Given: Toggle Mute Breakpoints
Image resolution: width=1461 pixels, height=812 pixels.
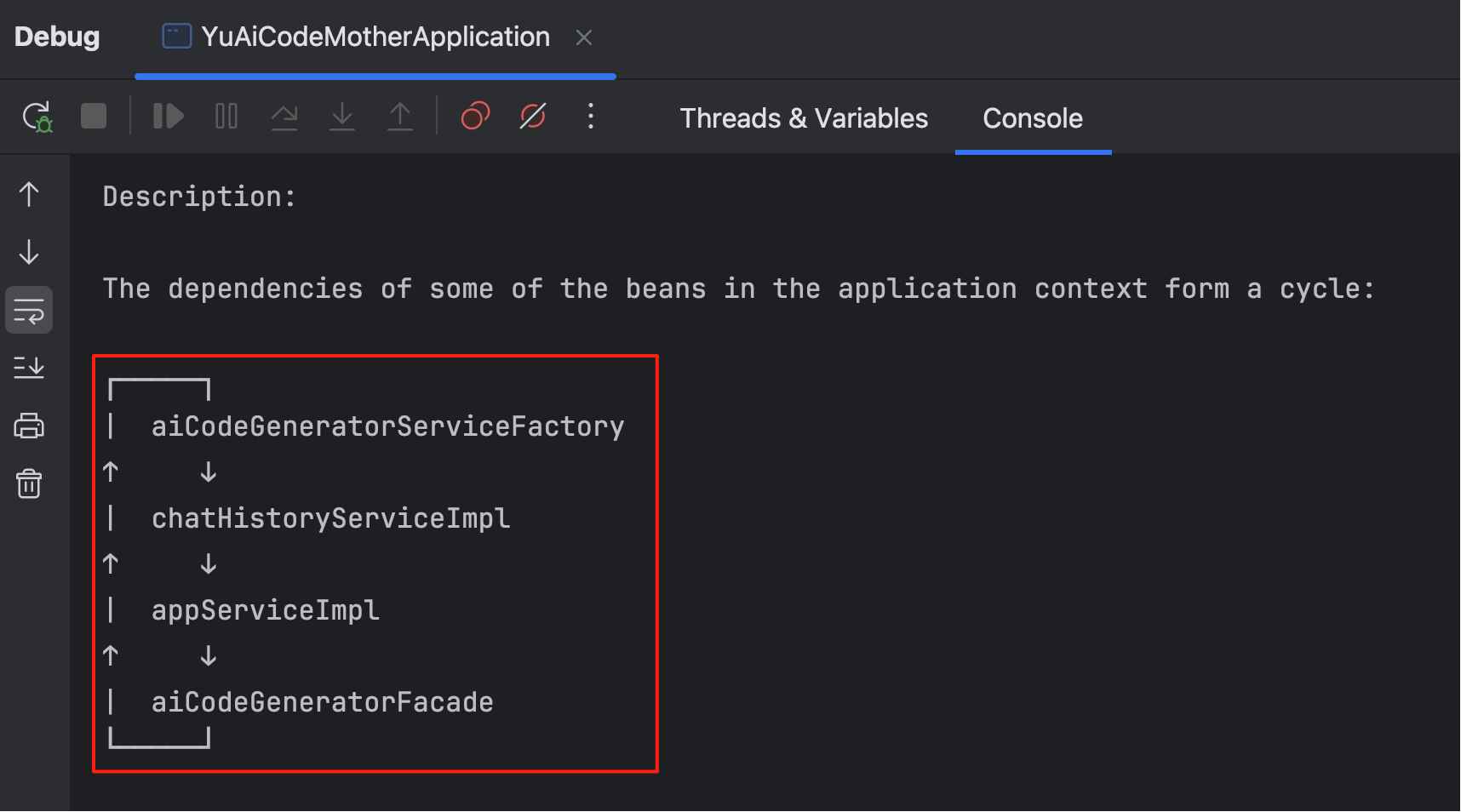Looking at the screenshot, I should pyautogui.click(x=533, y=117).
